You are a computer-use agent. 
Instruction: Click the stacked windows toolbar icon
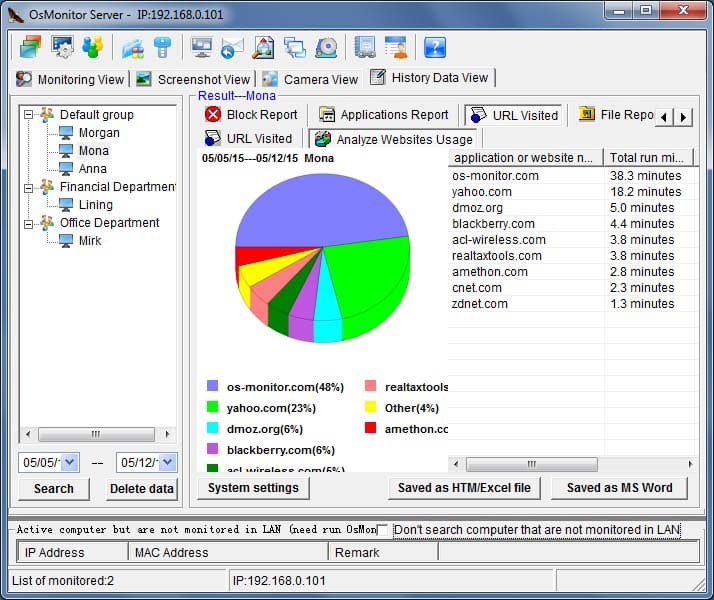tap(31, 46)
